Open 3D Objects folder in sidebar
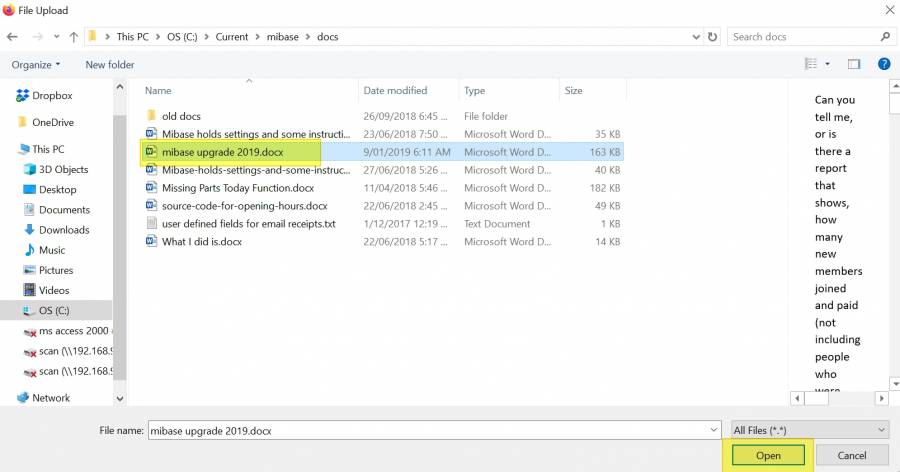Image resolution: width=900 pixels, height=472 pixels. coord(63,169)
